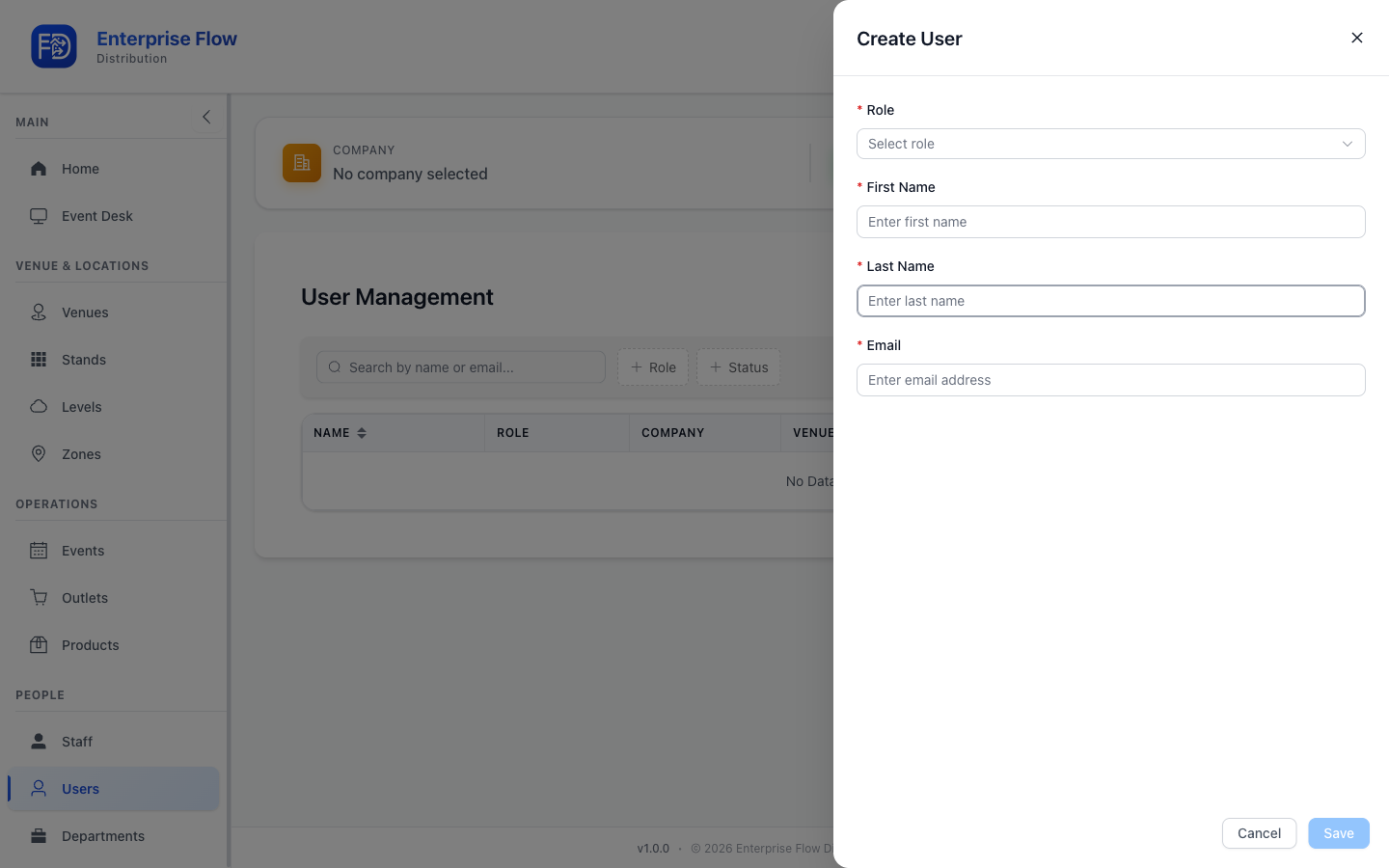Cancel creating the user
This screenshot has height=868, width=1389.
click(1259, 833)
